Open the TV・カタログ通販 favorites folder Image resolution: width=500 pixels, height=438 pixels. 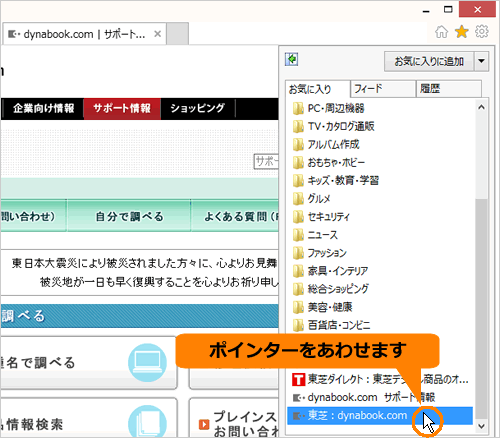pos(333,126)
